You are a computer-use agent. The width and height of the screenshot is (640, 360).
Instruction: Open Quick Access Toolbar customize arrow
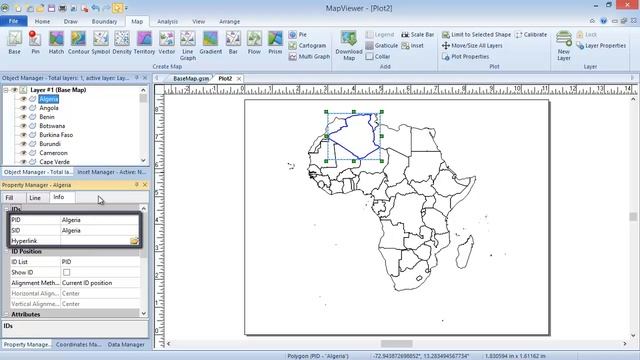click(x=126, y=8)
